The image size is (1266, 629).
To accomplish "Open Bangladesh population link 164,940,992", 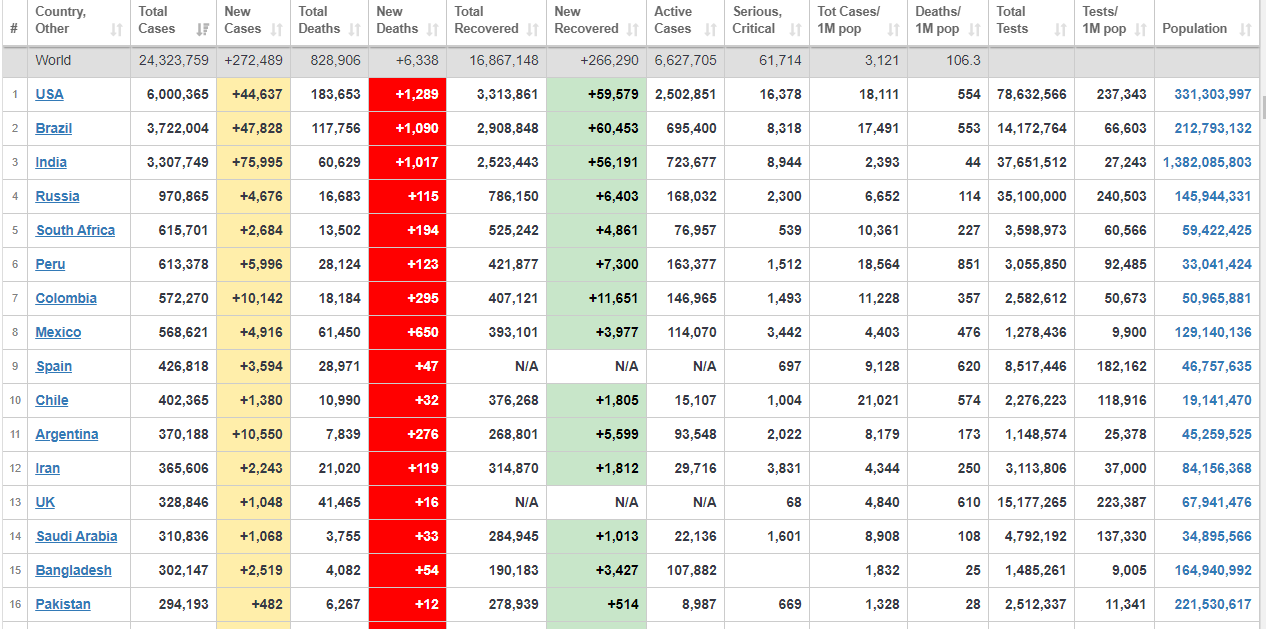I will [1213, 570].
